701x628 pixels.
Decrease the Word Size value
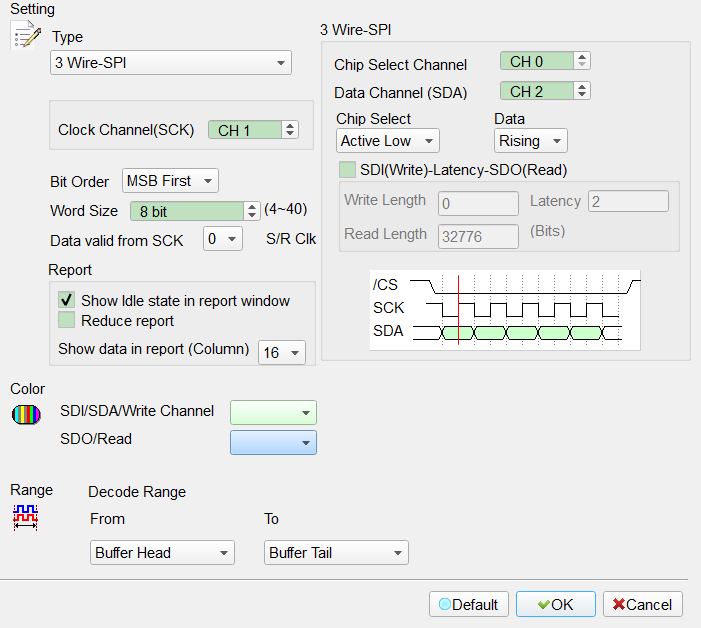[x=252, y=215]
